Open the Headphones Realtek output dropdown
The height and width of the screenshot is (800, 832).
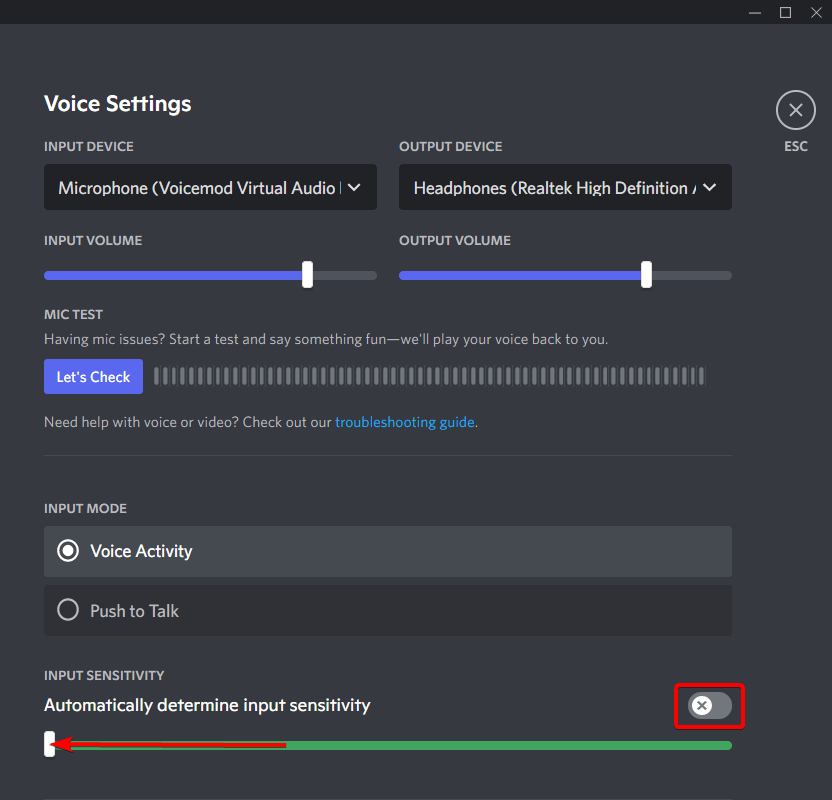coord(565,187)
